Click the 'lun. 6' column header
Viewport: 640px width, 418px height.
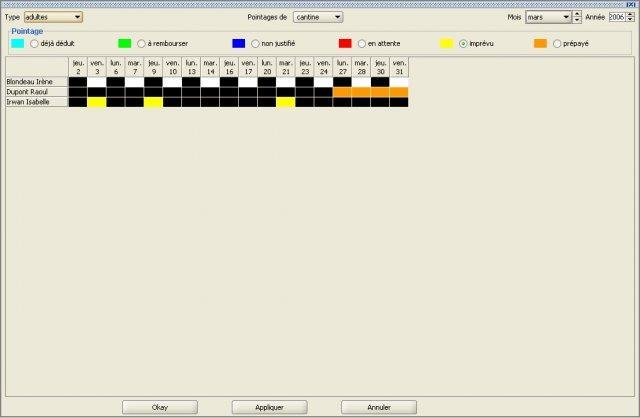point(116,67)
